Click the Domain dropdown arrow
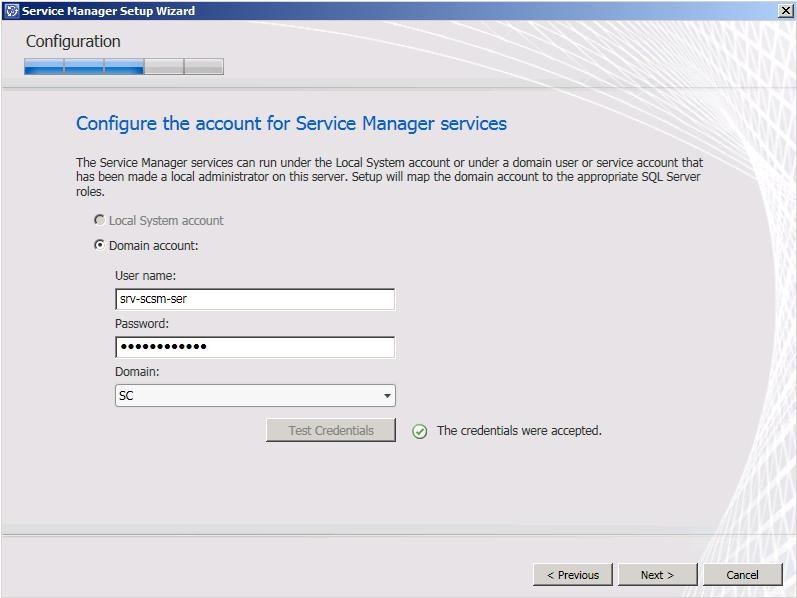This screenshot has width=797, height=598. [387, 396]
